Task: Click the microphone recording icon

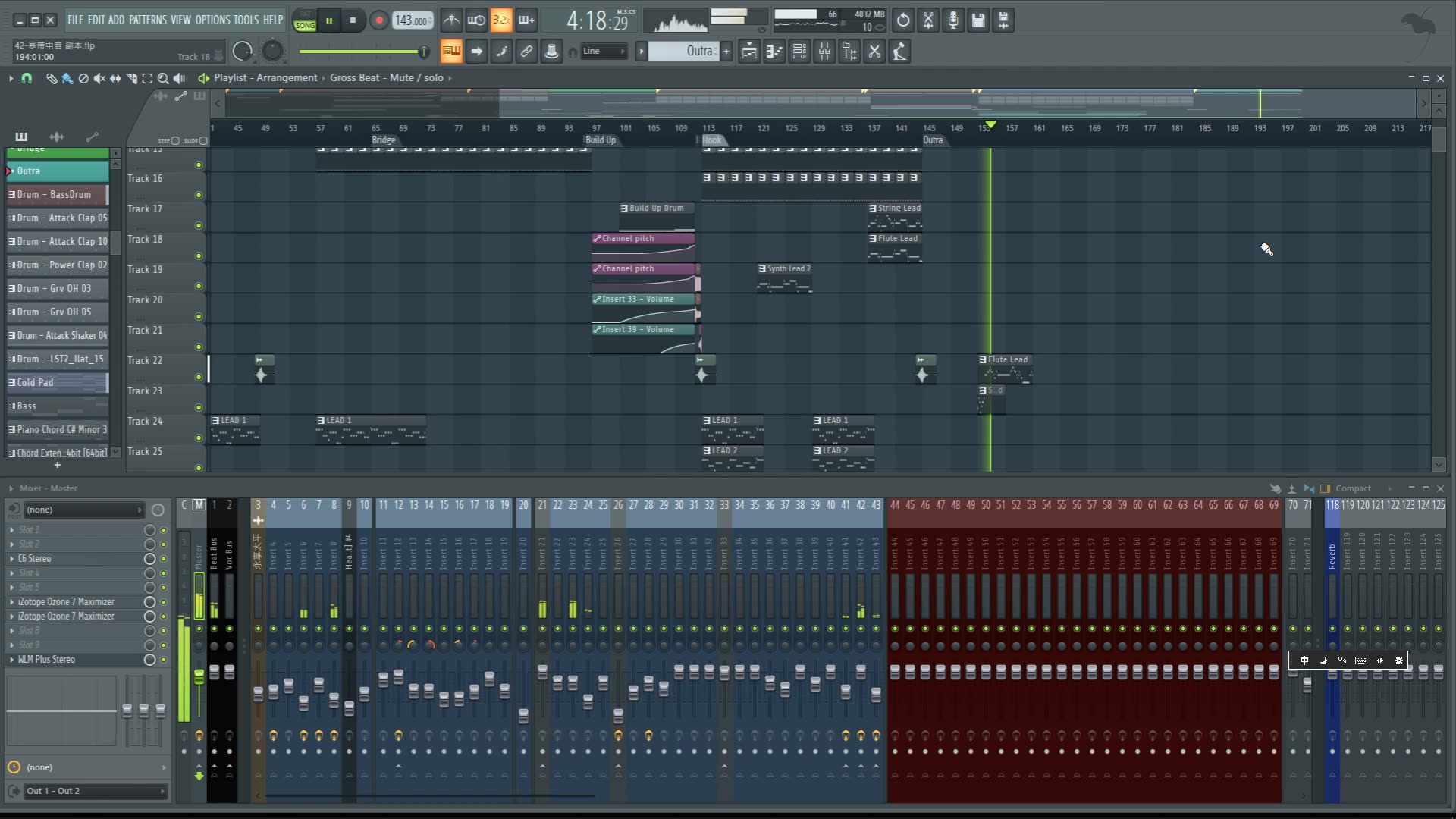Action: pyautogui.click(x=953, y=20)
